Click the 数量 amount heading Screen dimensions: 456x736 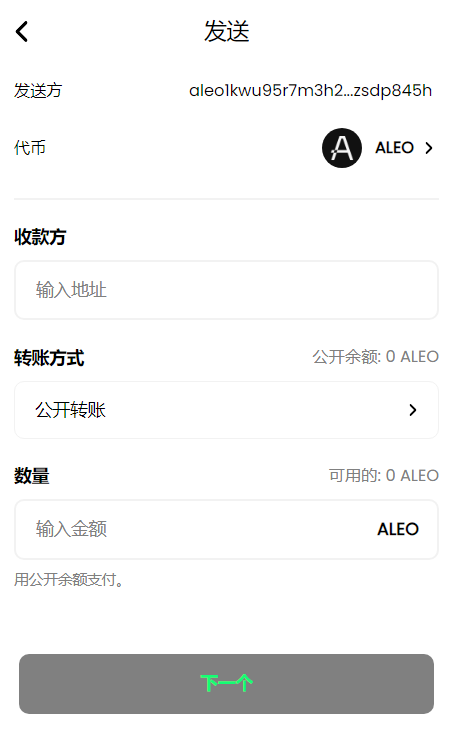coord(31,476)
